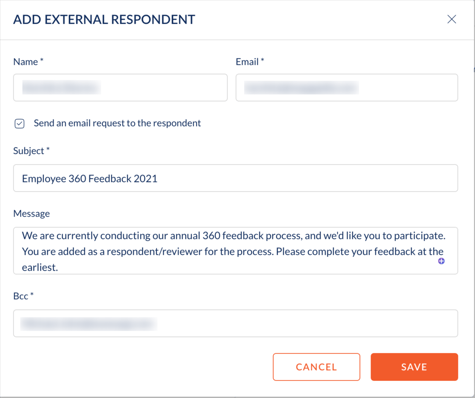Click the 'Email *' field label
The height and width of the screenshot is (398, 475).
click(x=250, y=62)
